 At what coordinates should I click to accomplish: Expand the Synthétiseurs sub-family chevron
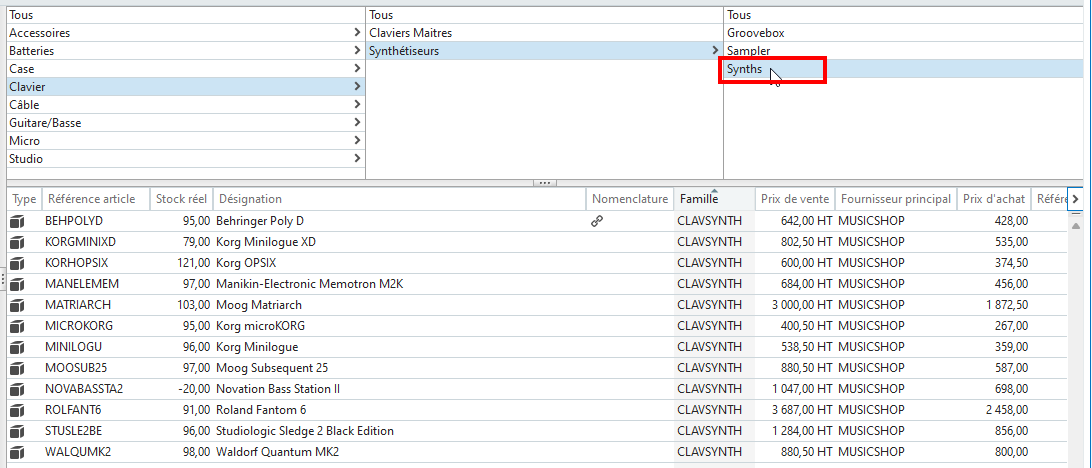[x=715, y=51]
